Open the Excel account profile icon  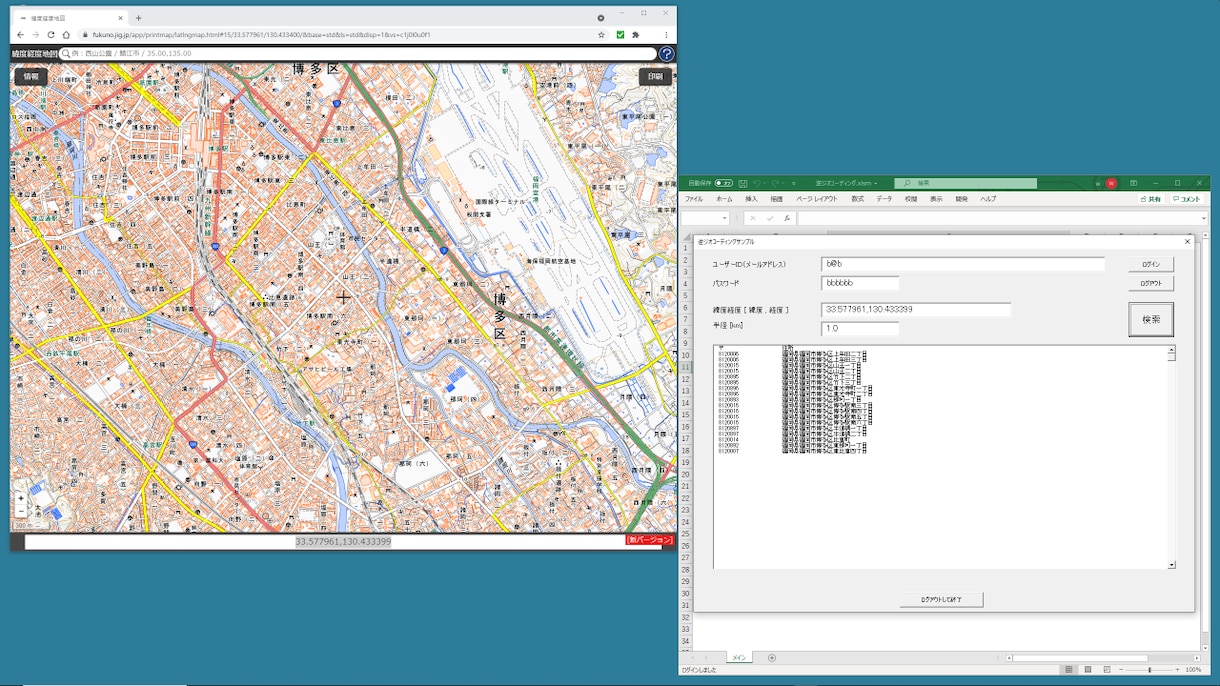1111,184
